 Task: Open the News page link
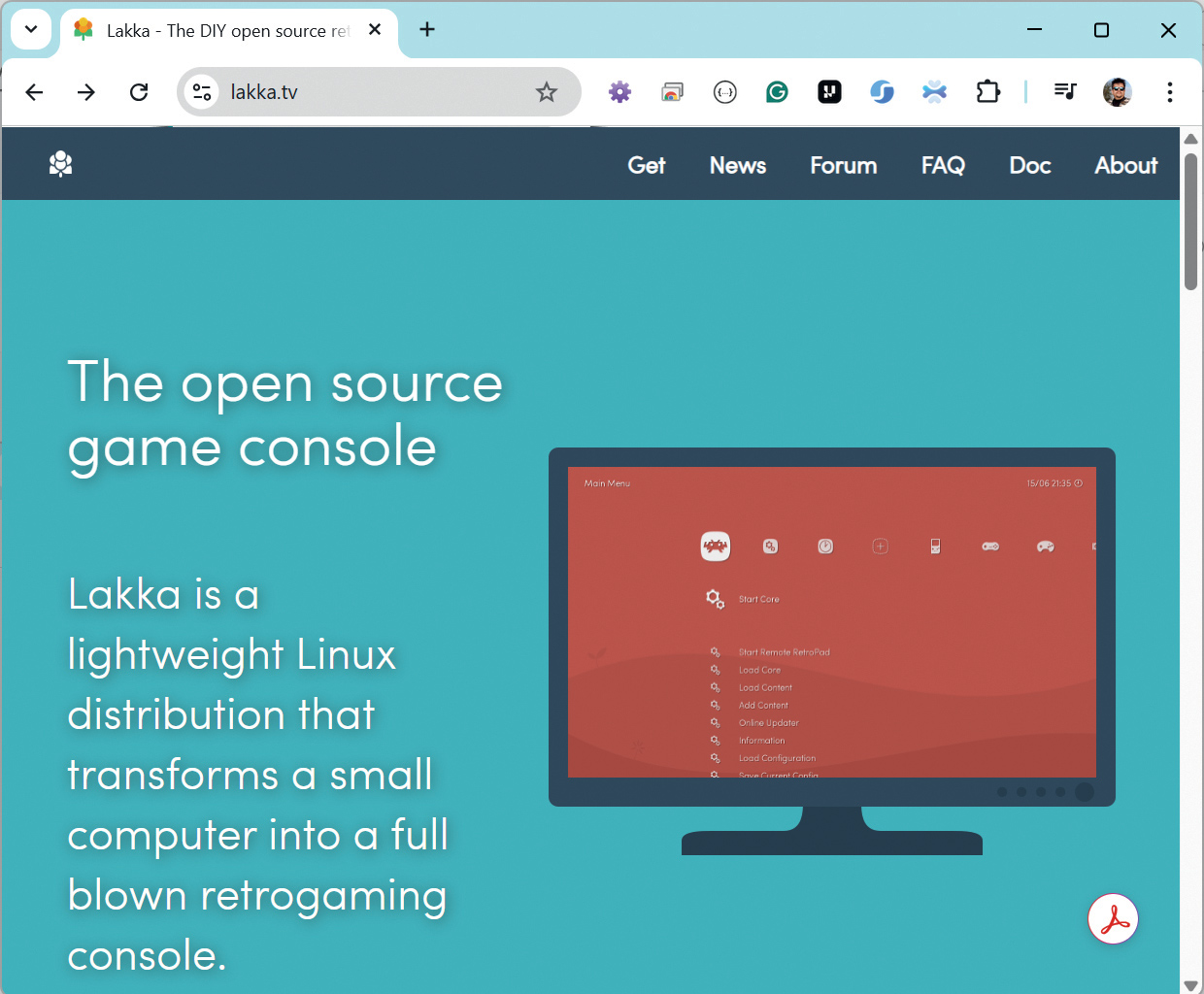tap(738, 165)
